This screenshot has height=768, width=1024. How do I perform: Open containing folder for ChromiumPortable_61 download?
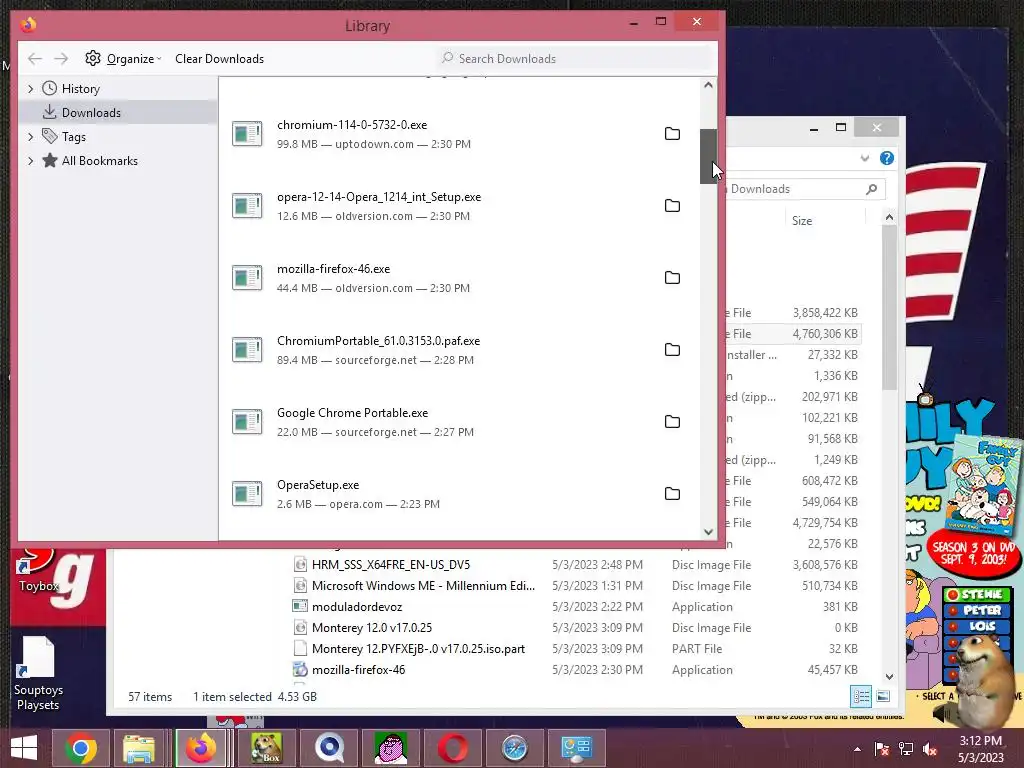tap(672, 350)
